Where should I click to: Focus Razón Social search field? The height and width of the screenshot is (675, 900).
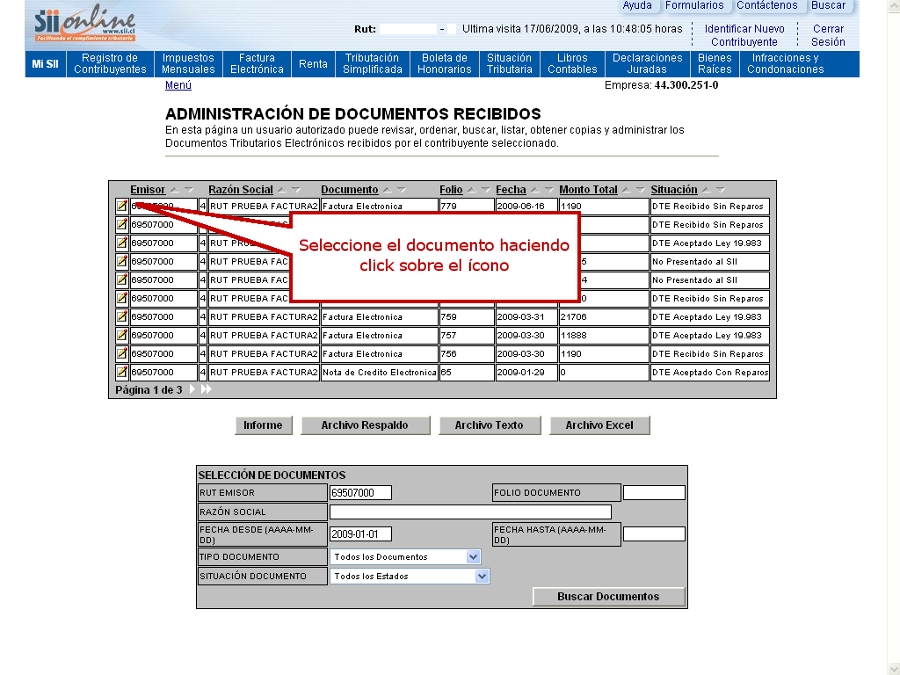click(x=471, y=511)
